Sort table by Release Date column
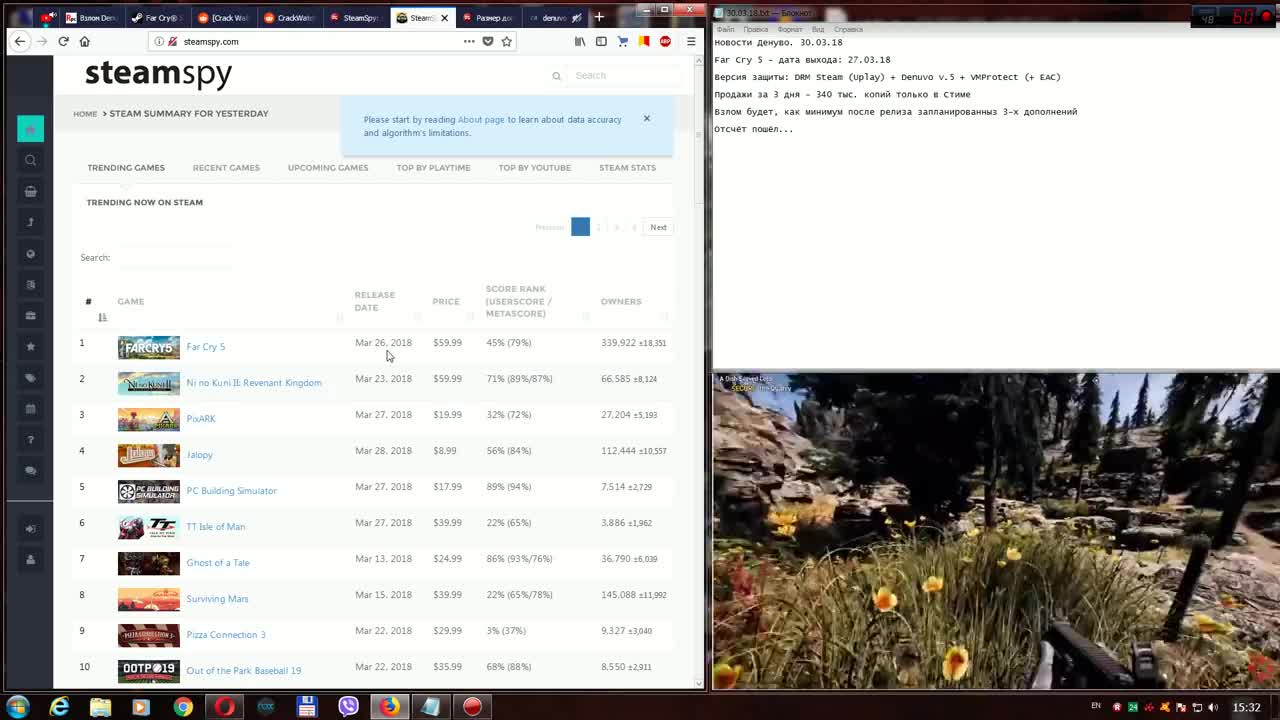 tap(384, 301)
